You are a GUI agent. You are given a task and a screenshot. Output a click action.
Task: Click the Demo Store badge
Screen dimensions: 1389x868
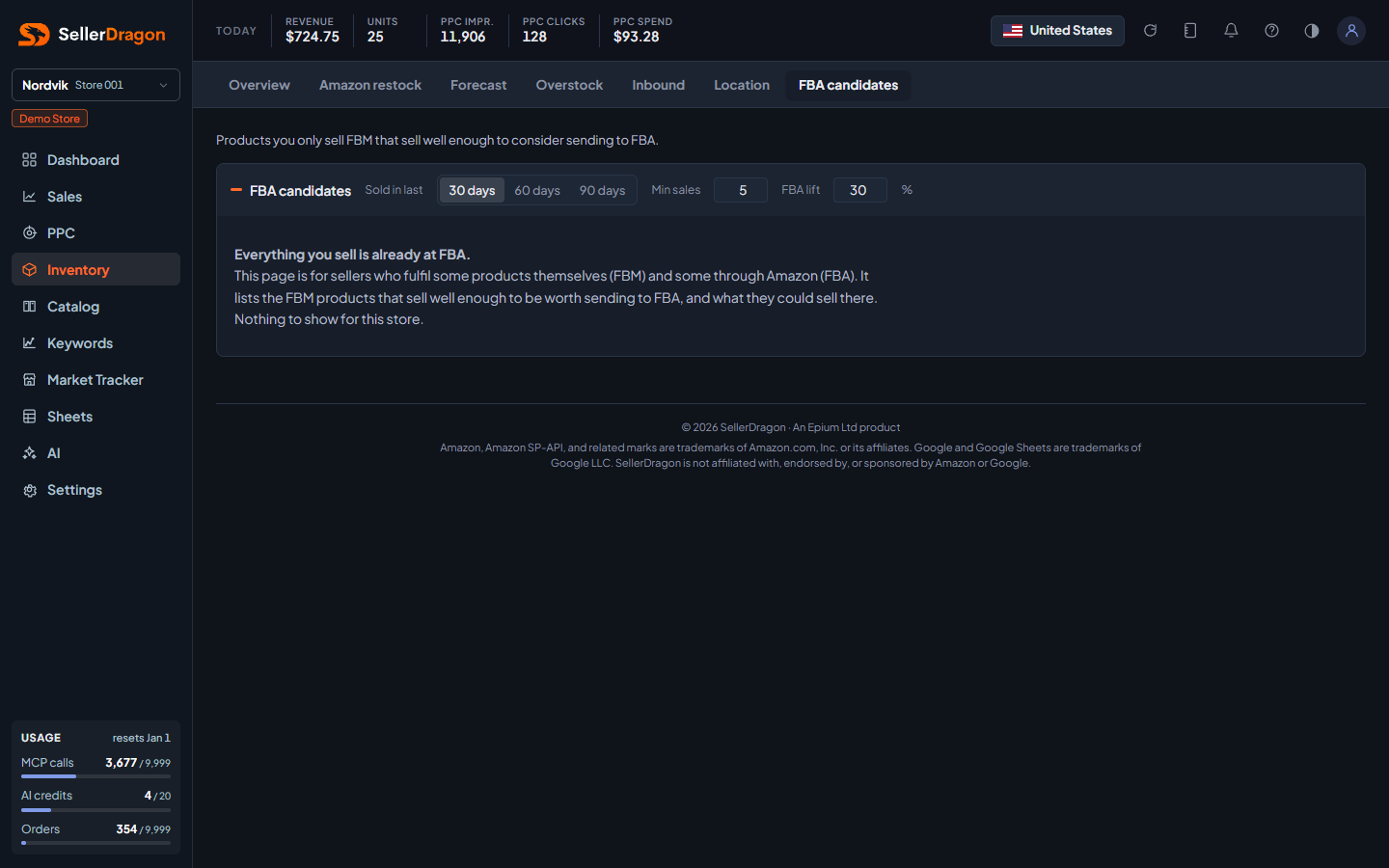(49, 119)
